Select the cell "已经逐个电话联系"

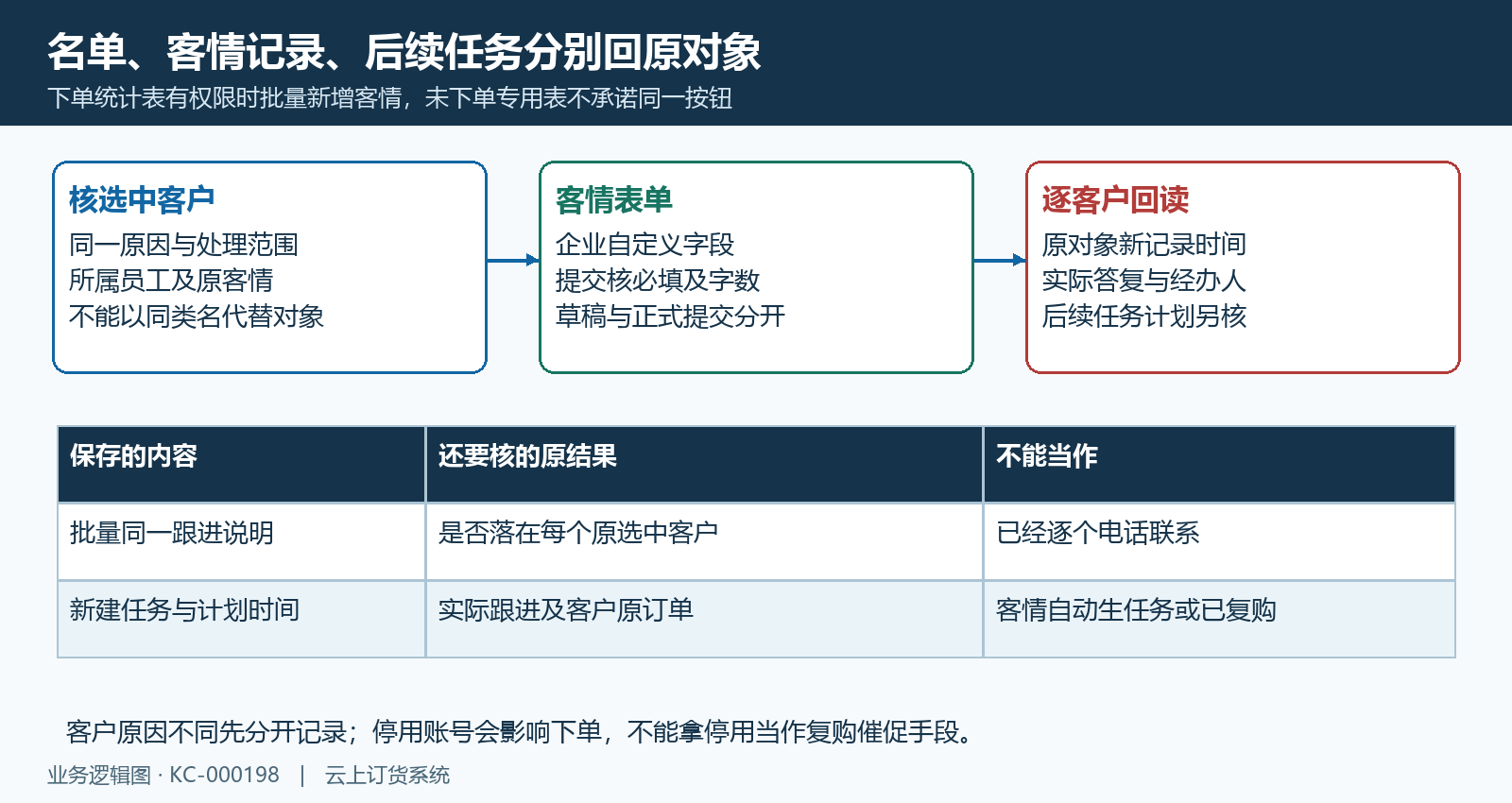coord(1219,542)
